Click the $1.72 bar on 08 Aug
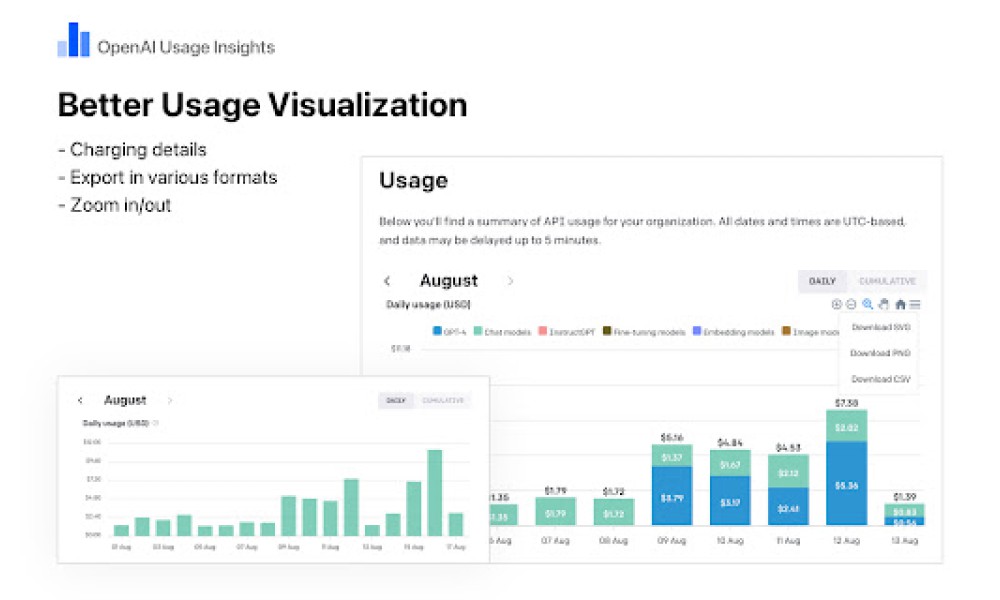 (614, 512)
